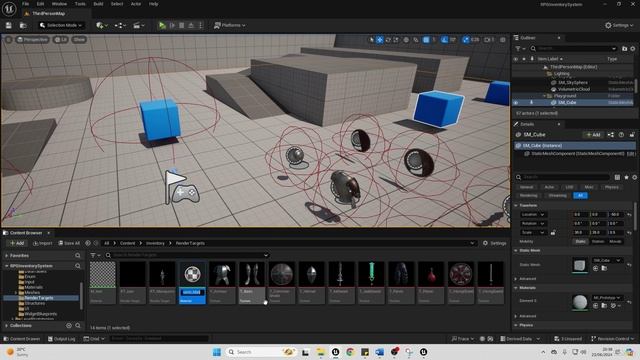Collapse the Playground folder in Outliner
Viewport: 640px width, 360px height.
(x=544, y=96)
